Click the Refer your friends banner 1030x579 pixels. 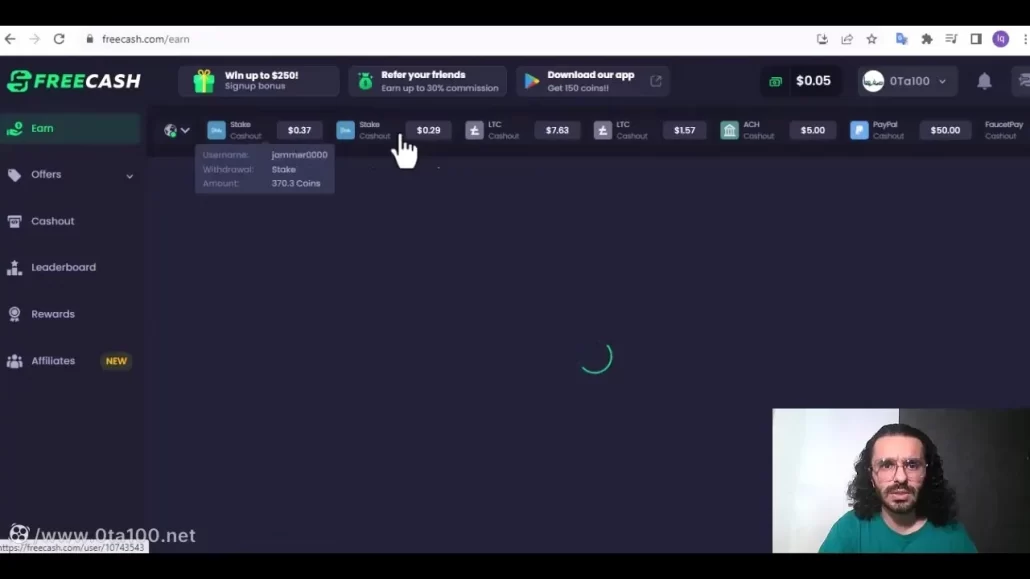[x=427, y=81]
